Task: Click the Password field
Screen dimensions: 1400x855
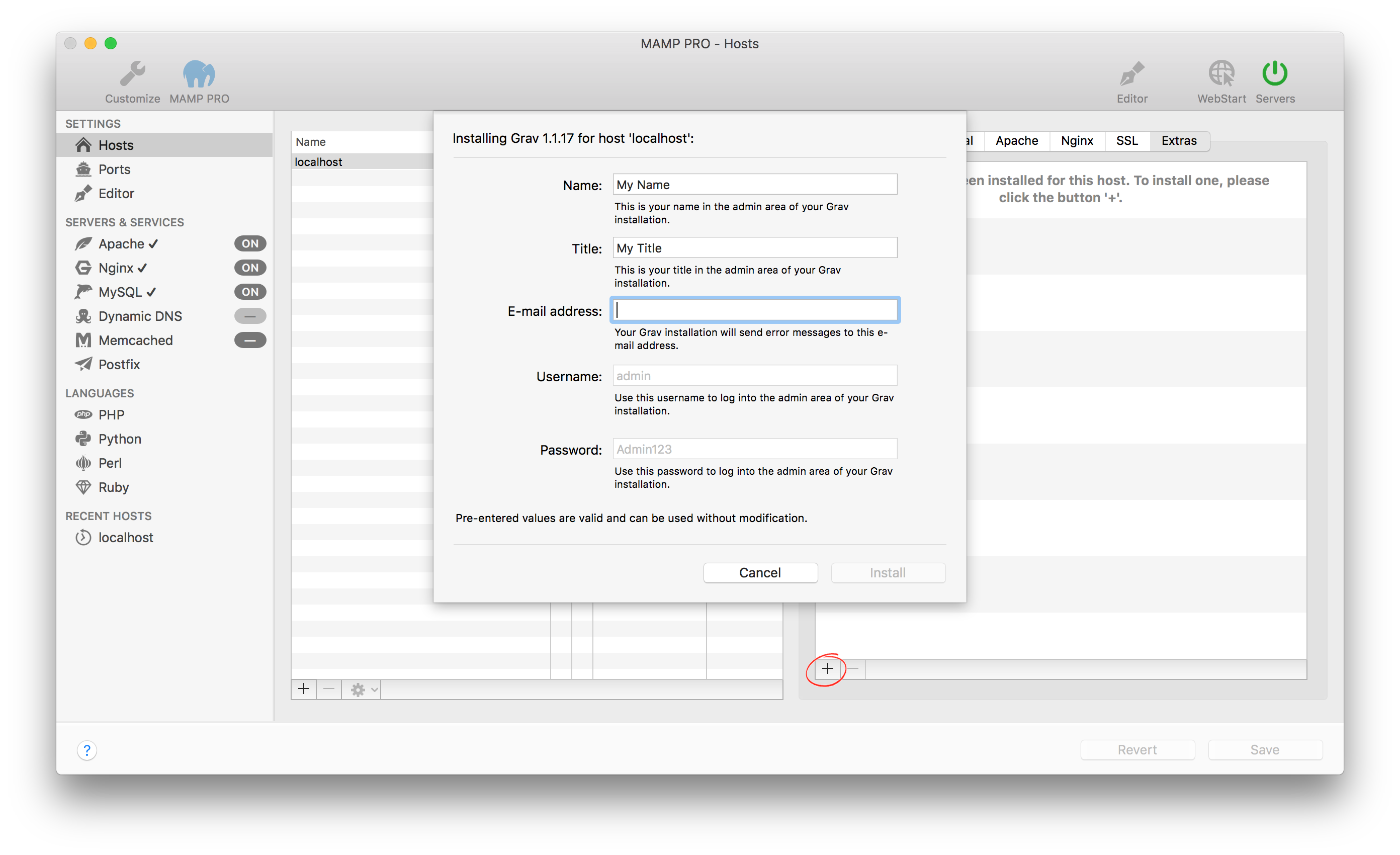Action: [x=754, y=449]
